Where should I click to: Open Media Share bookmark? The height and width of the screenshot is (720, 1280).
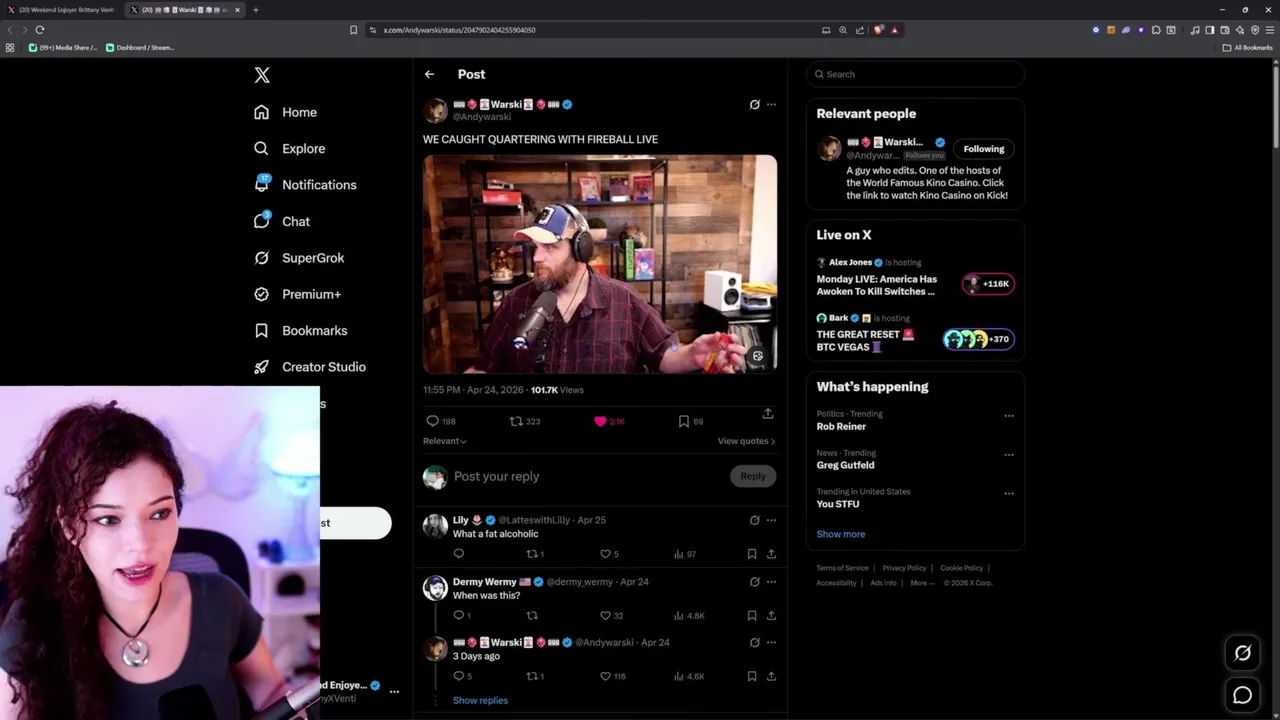point(64,47)
